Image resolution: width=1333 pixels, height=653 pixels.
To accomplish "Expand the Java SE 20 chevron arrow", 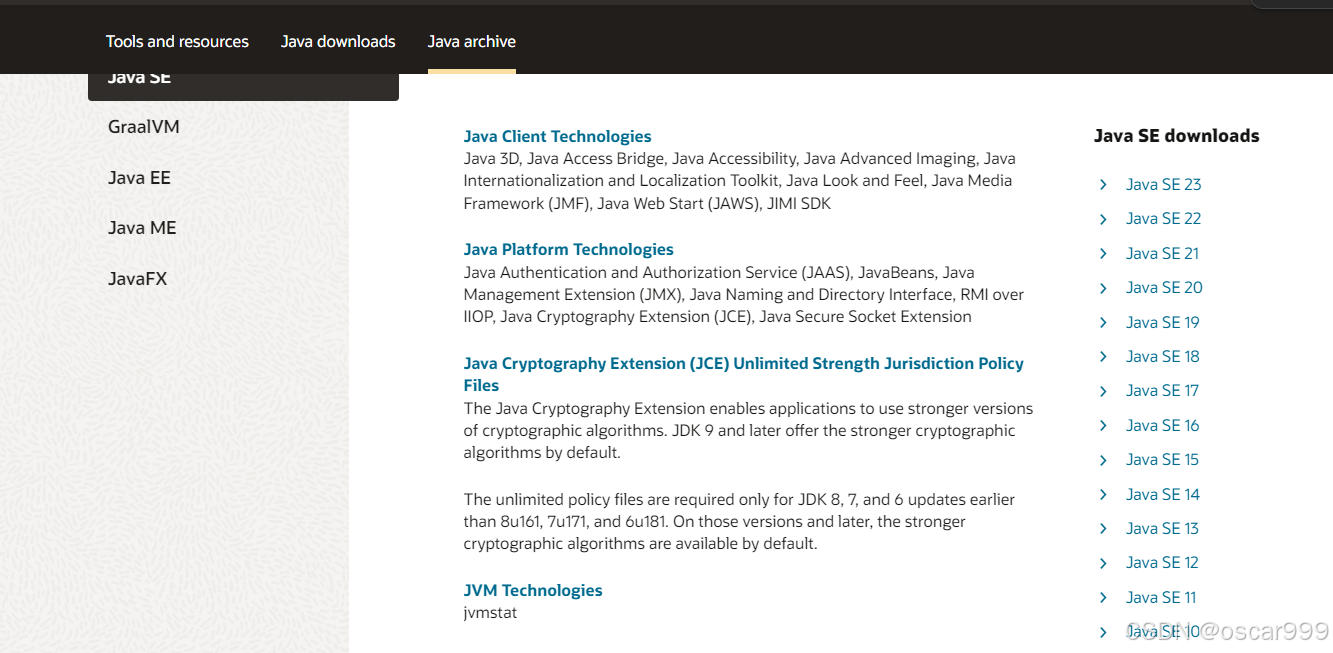I will click(1103, 290).
